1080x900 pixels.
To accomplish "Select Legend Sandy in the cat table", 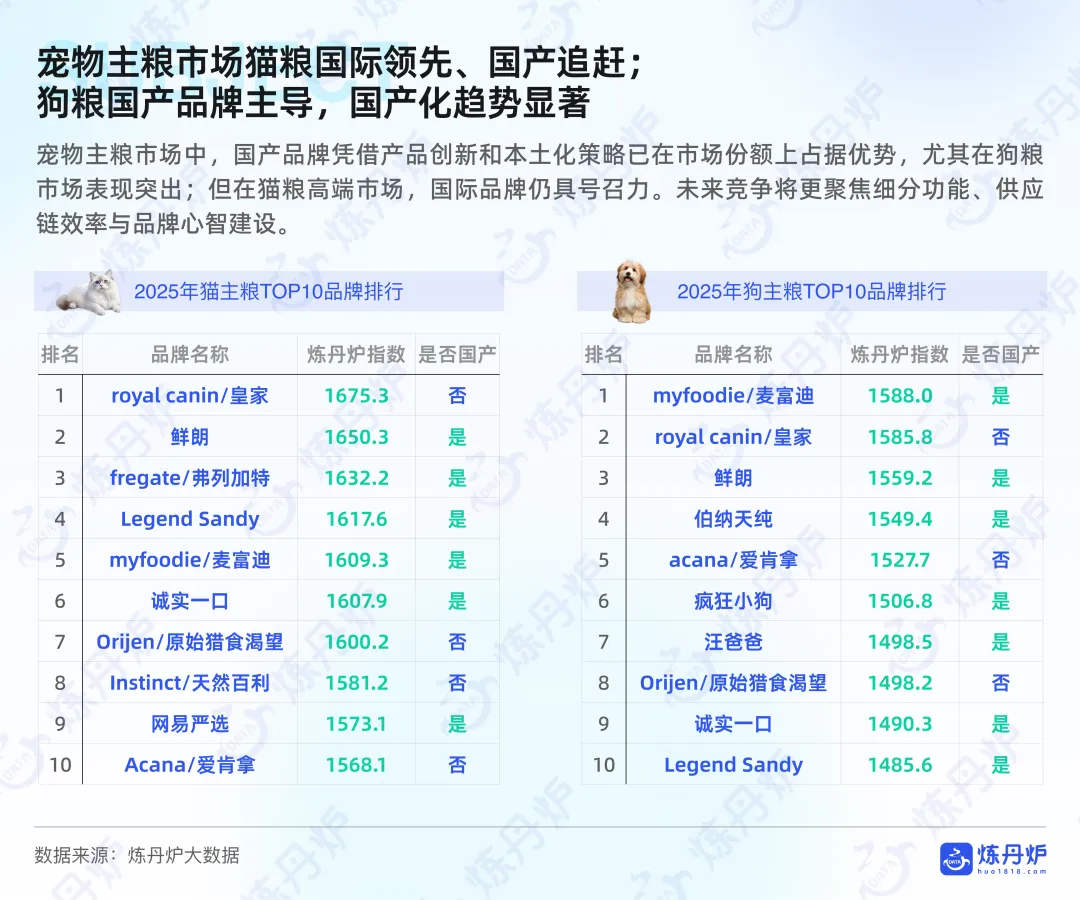I will pyautogui.click(x=189, y=519).
